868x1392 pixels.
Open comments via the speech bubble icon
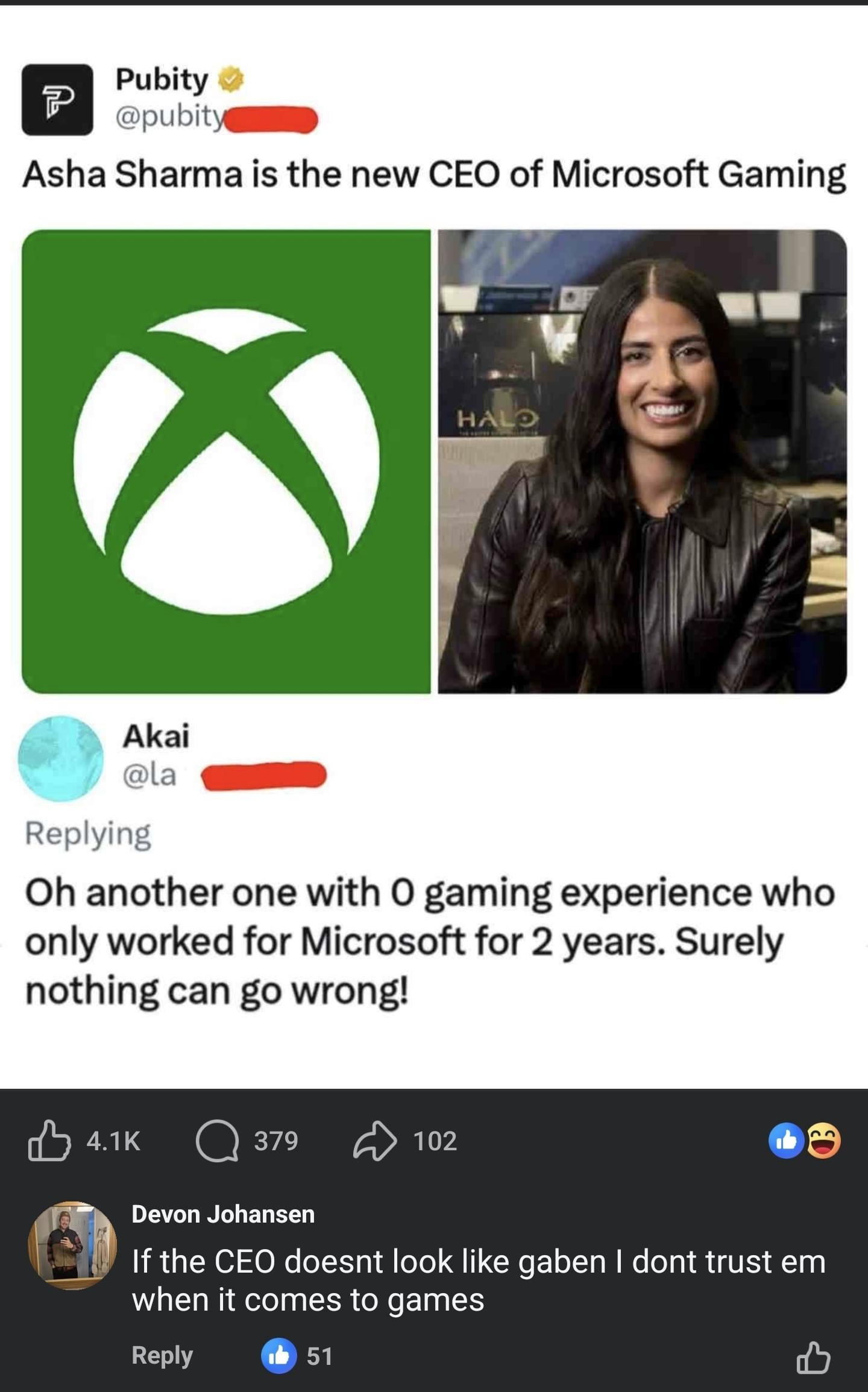[x=216, y=1140]
